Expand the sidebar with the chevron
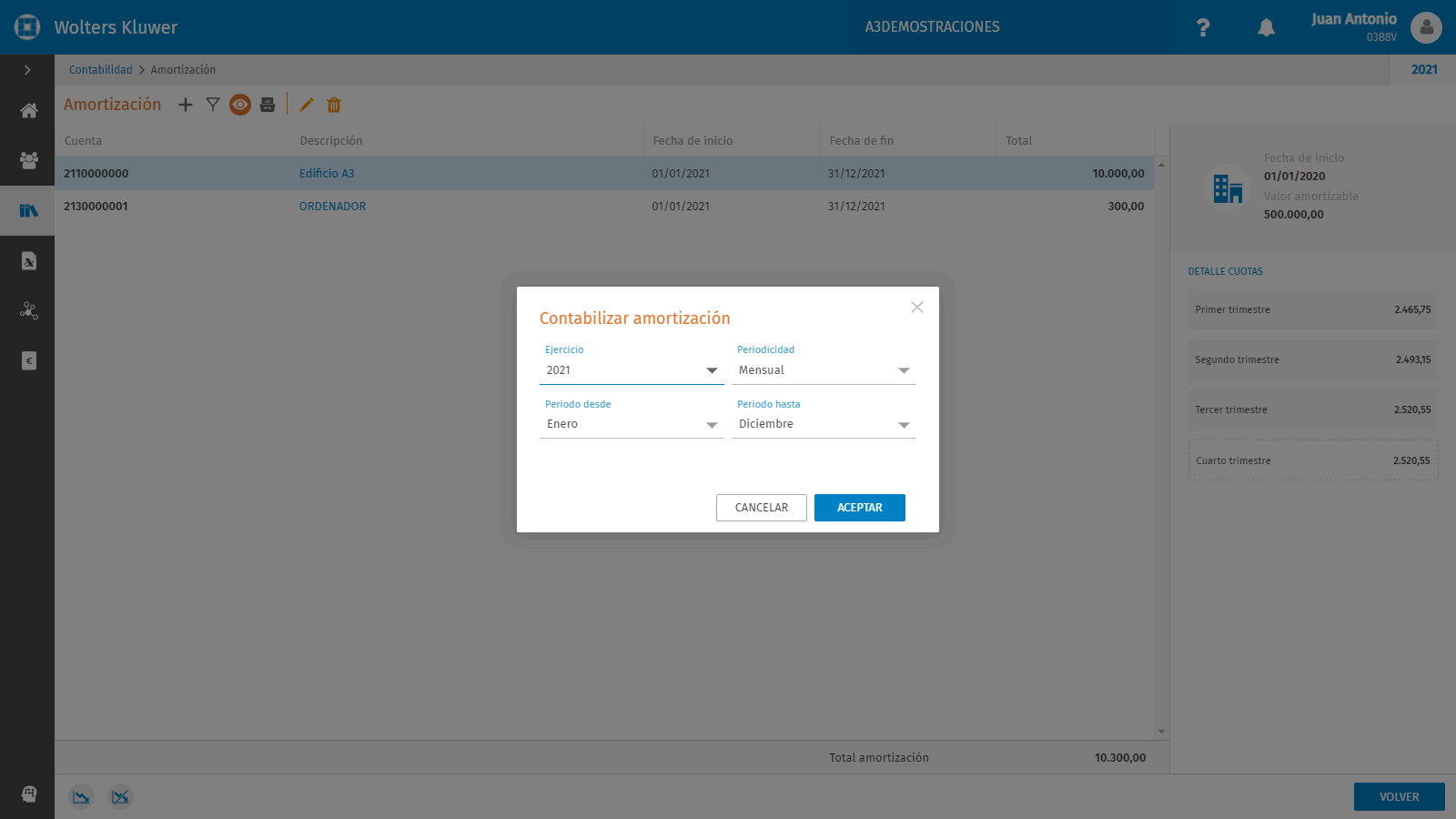Screen dimensions: 1456x819 pos(27,70)
